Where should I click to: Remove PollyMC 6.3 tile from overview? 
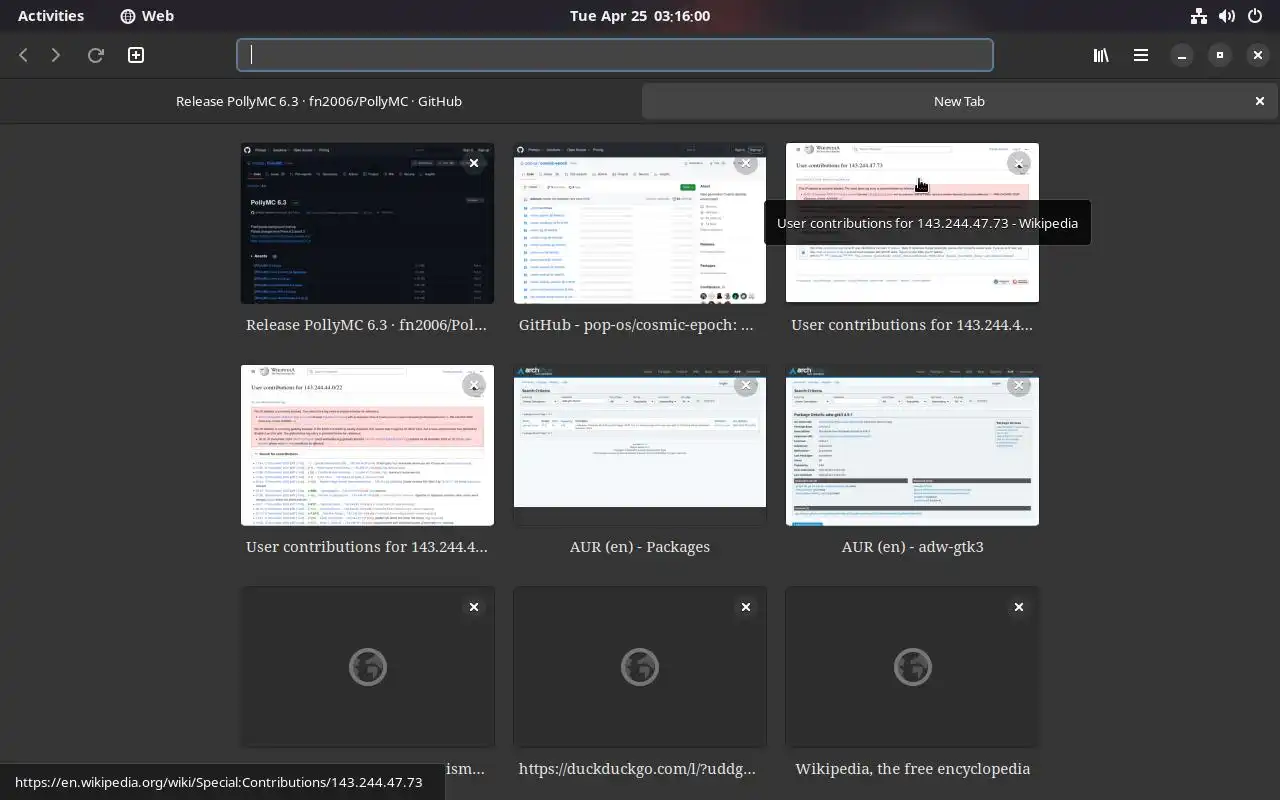click(474, 163)
